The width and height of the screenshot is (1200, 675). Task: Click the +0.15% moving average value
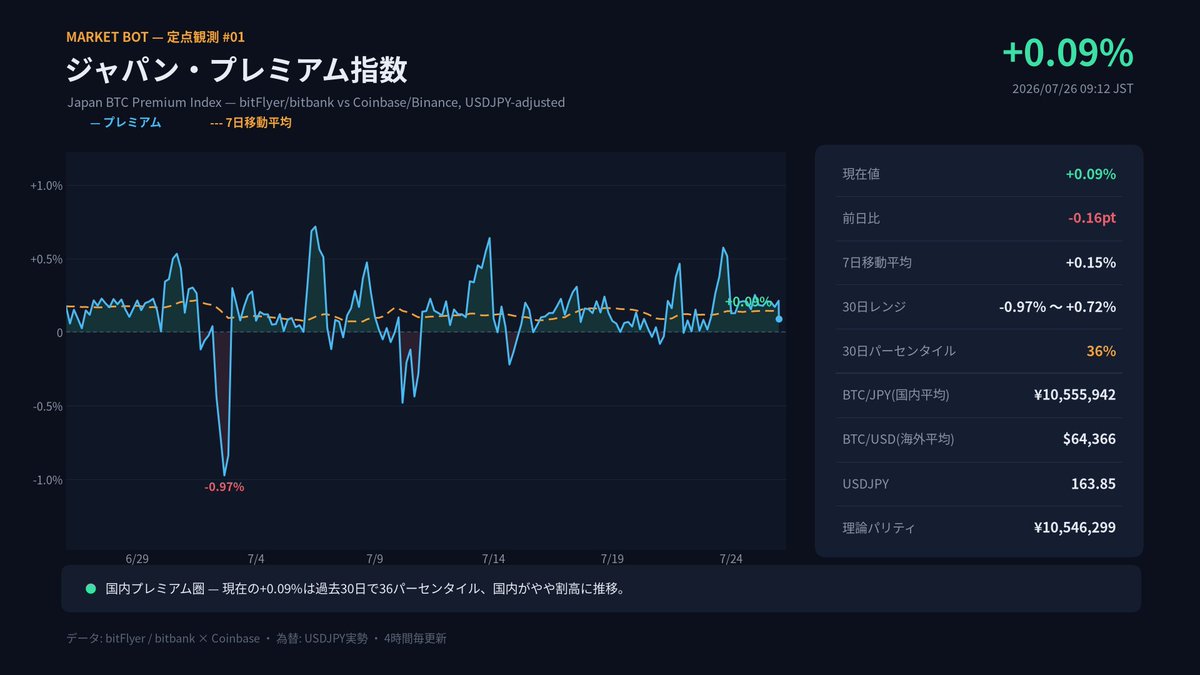point(1090,263)
